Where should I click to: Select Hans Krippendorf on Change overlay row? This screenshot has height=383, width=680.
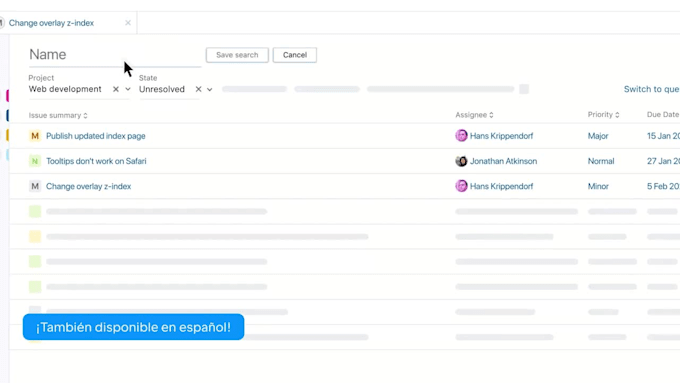501,186
